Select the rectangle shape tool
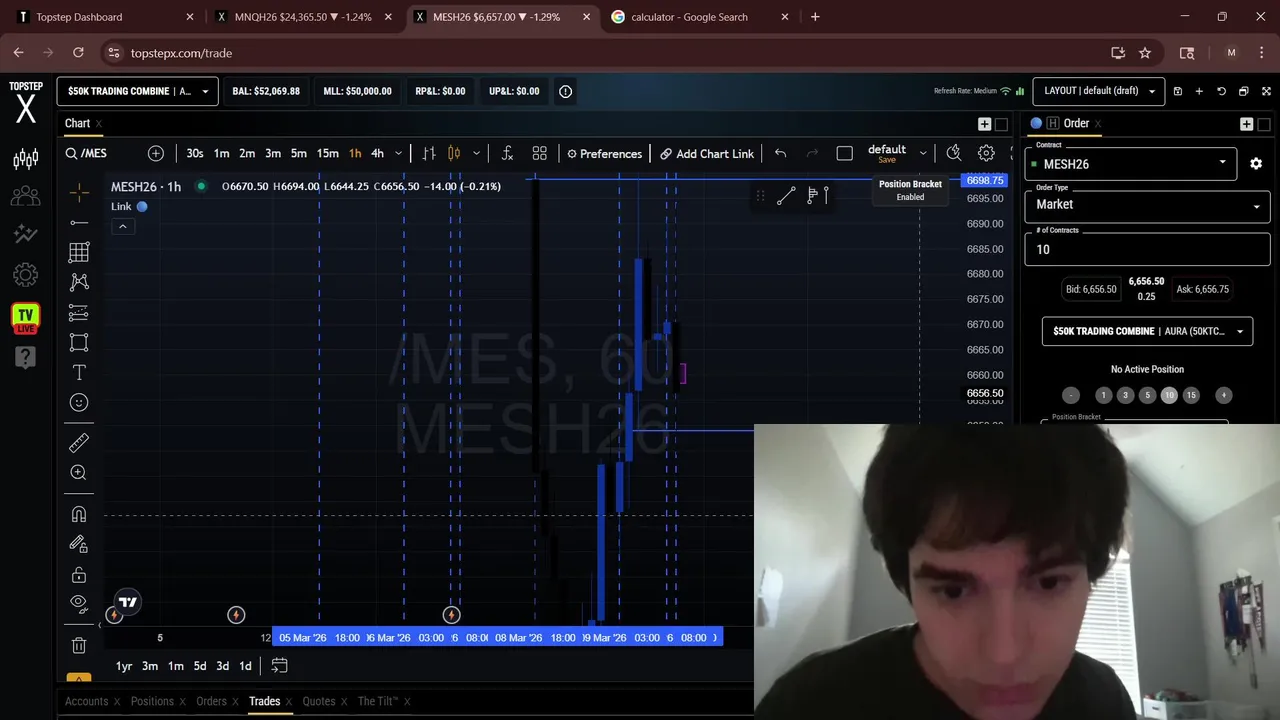 [79, 342]
